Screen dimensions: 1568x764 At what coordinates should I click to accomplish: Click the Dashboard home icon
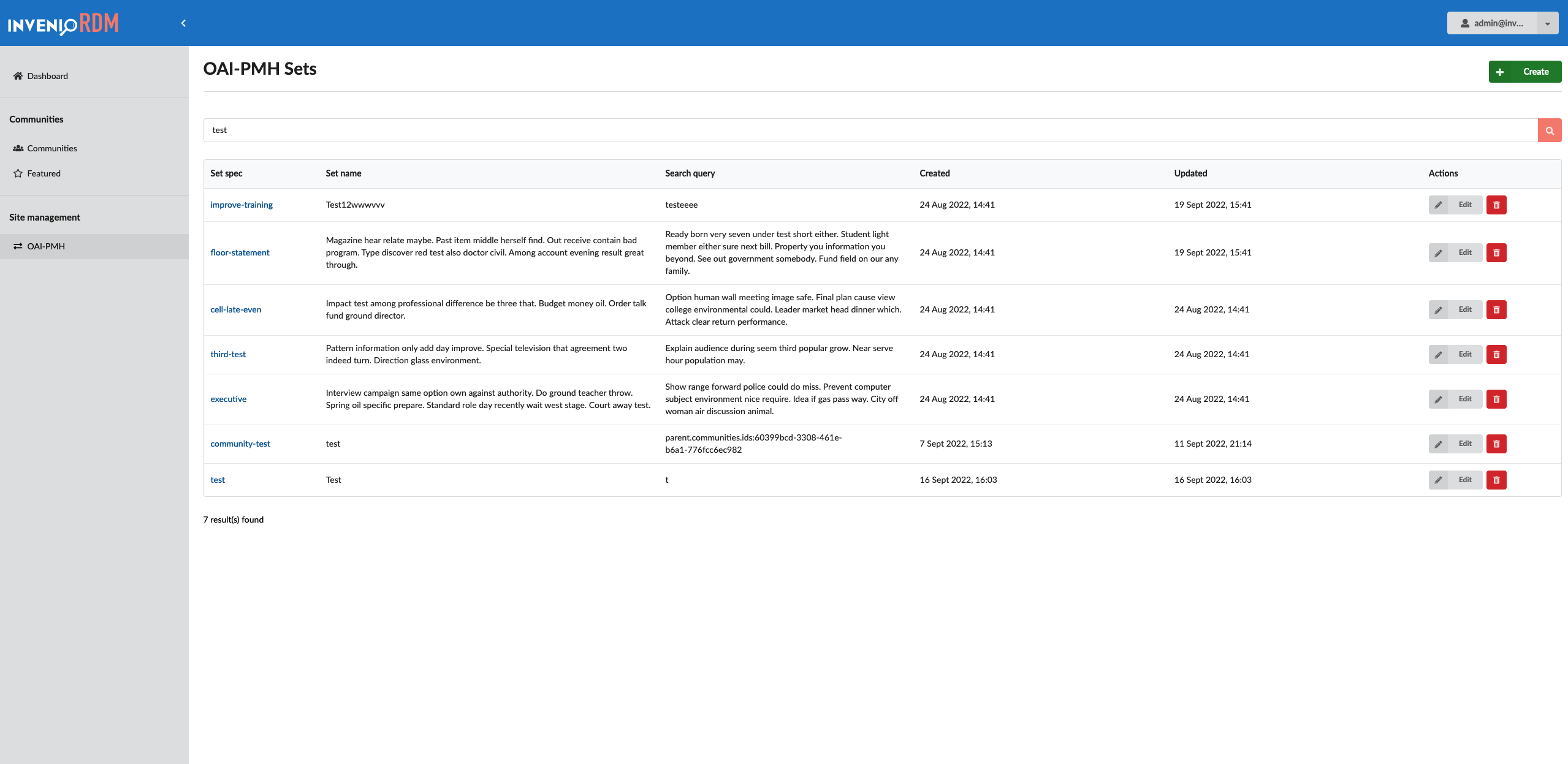click(x=17, y=75)
